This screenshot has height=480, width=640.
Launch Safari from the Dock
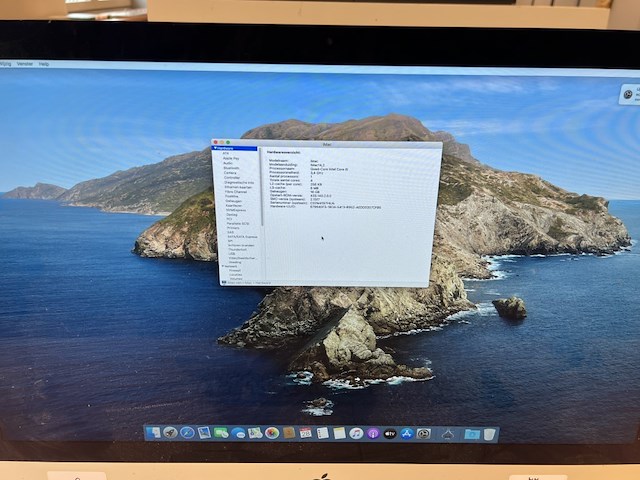click(187, 433)
